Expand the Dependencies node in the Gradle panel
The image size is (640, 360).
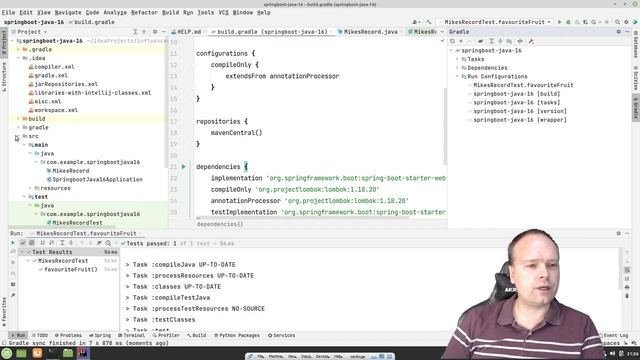tap(458, 68)
